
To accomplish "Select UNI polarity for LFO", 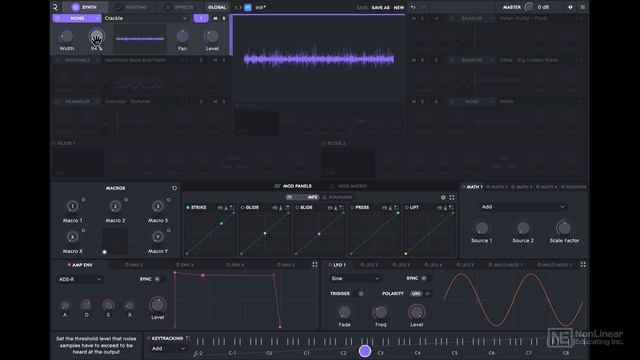I will 416,293.
